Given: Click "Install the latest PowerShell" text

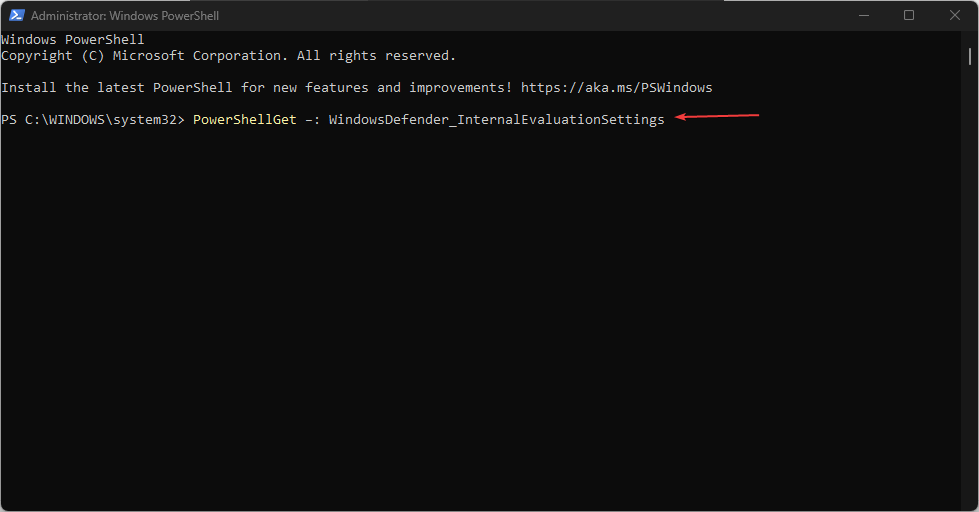Looking at the screenshot, I should click(x=117, y=88).
